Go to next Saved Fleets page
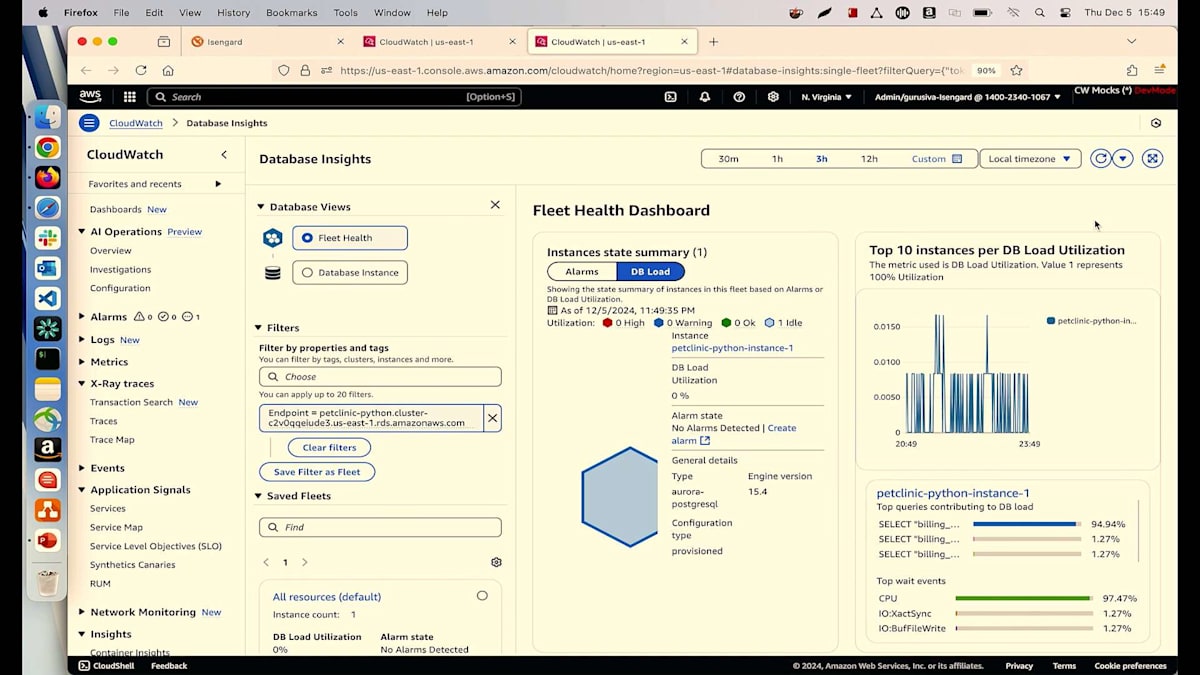This screenshot has height=675, width=1200. [305, 563]
